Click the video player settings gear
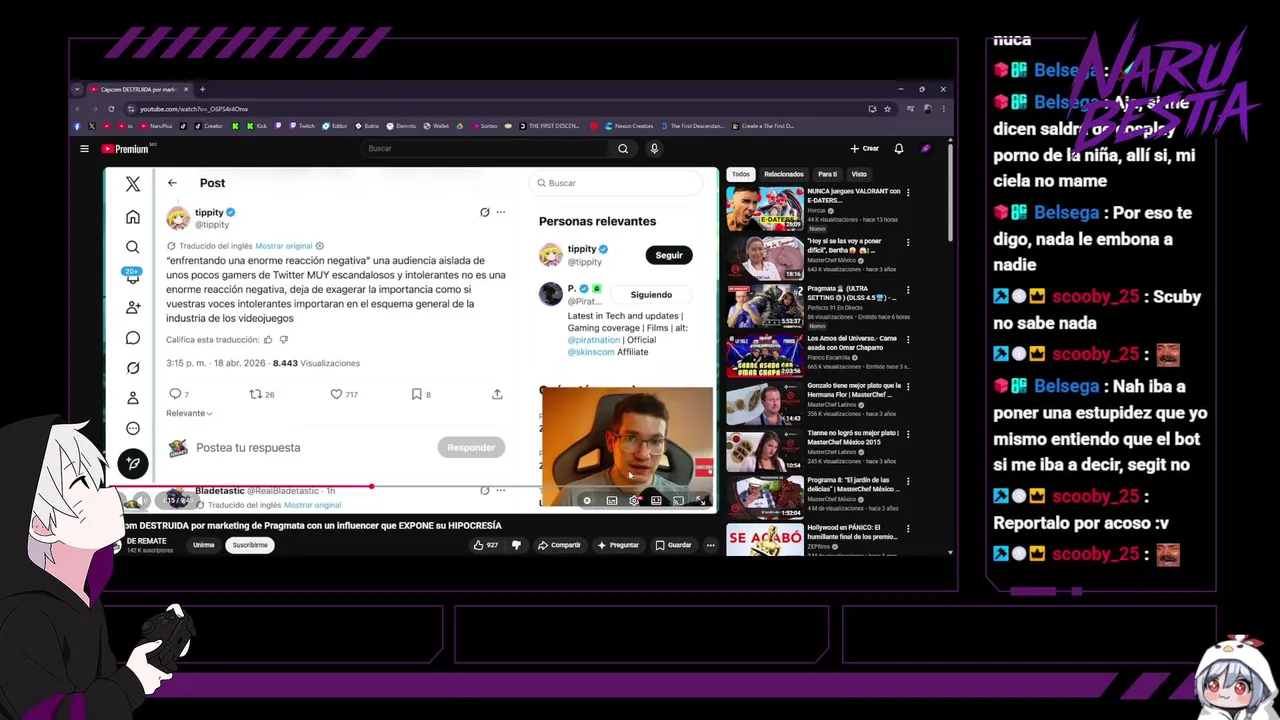Image resolution: width=1280 pixels, height=720 pixels. 634,500
